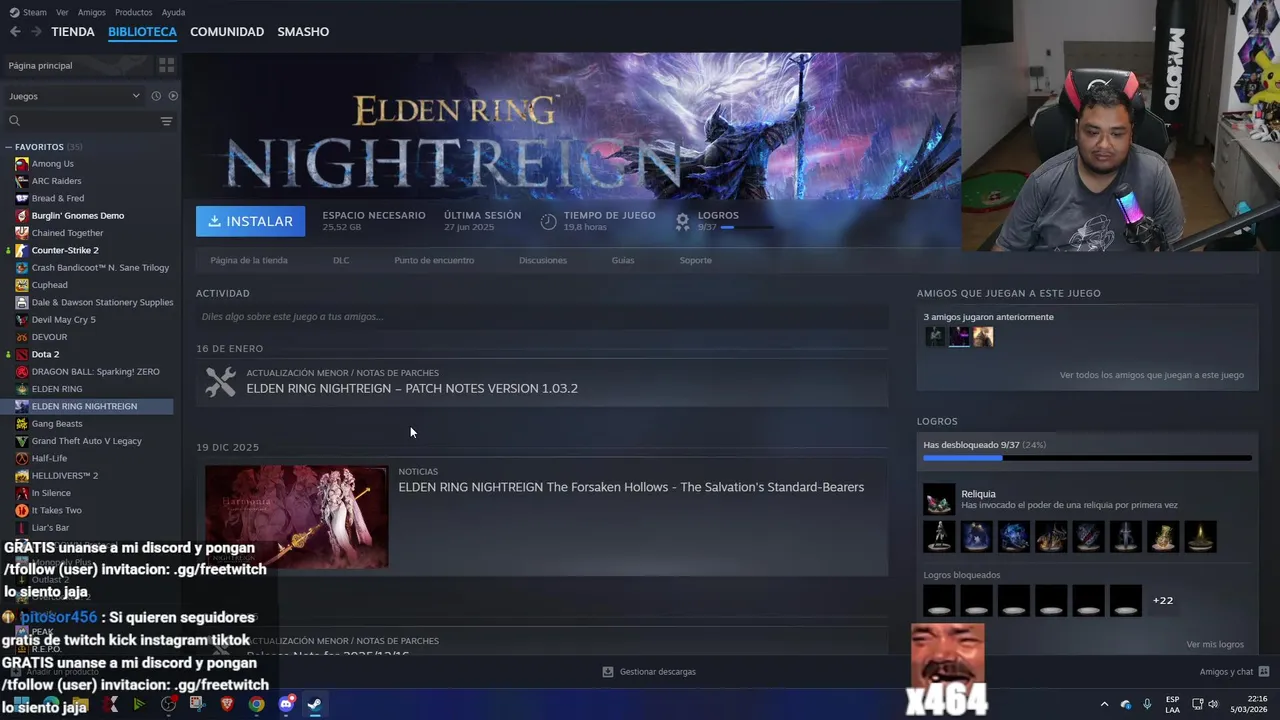Open Gestionar descargas

pos(649,672)
